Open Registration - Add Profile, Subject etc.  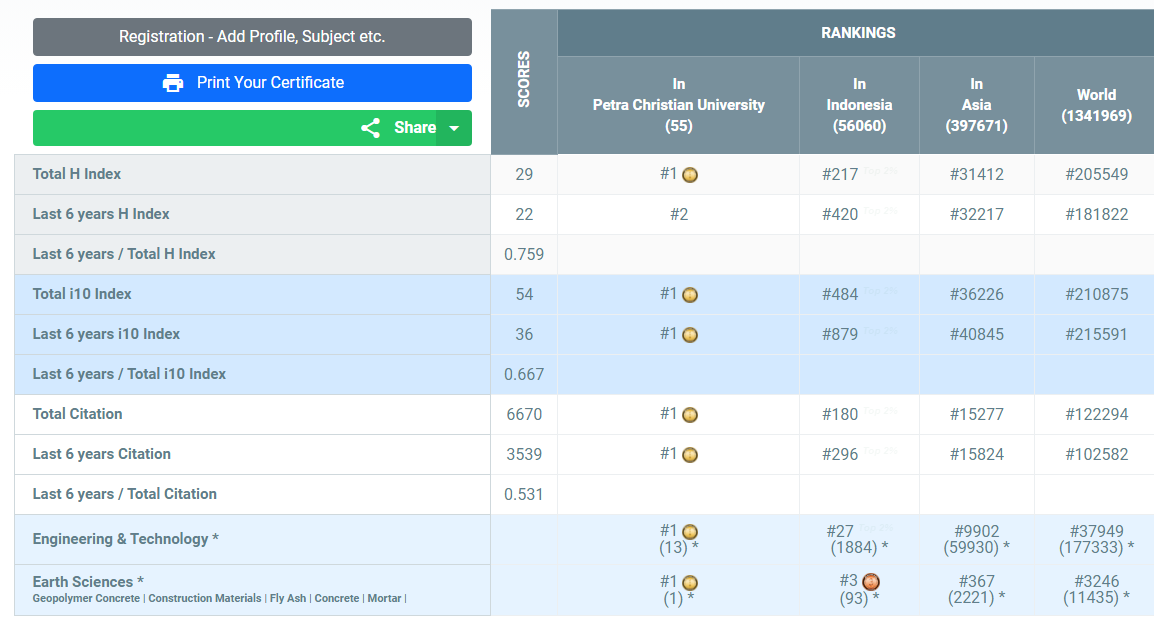pyautogui.click(x=252, y=37)
